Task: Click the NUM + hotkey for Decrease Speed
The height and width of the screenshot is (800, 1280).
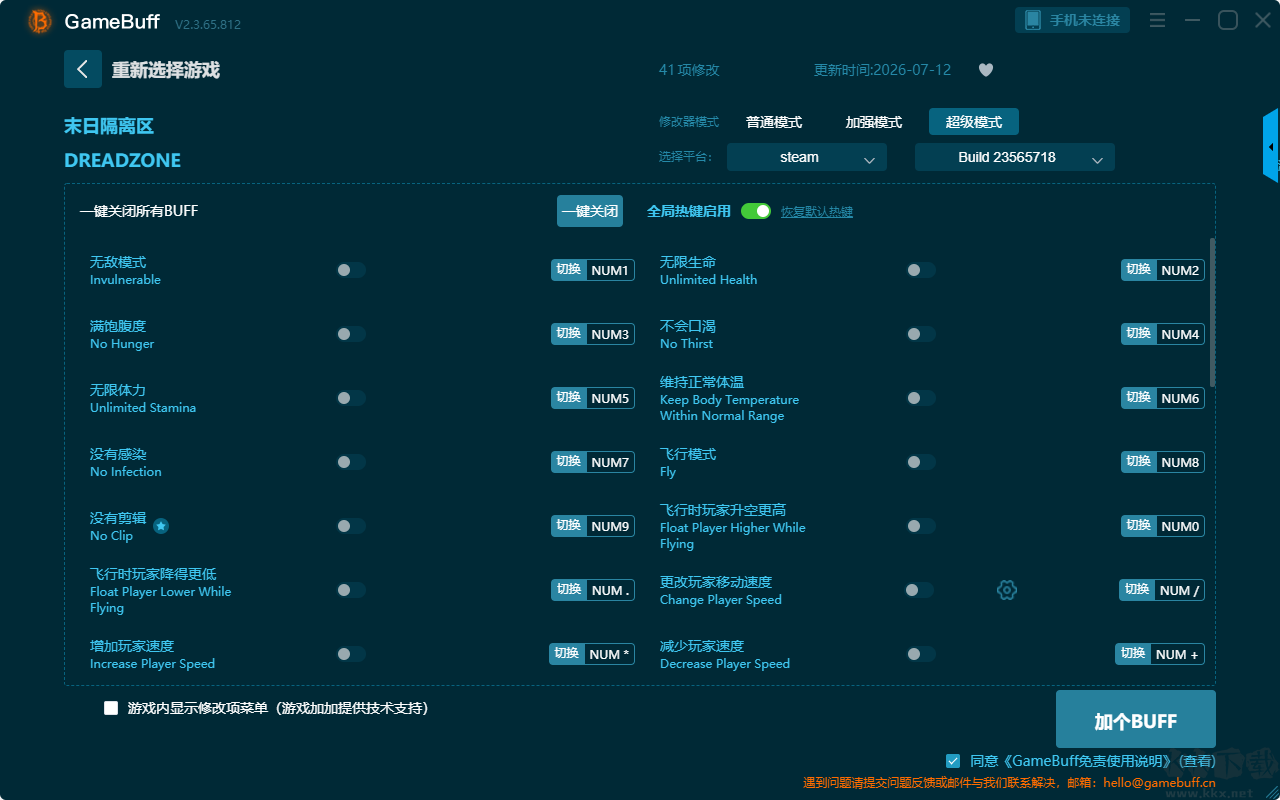Action: pyautogui.click(x=1160, y=654)
